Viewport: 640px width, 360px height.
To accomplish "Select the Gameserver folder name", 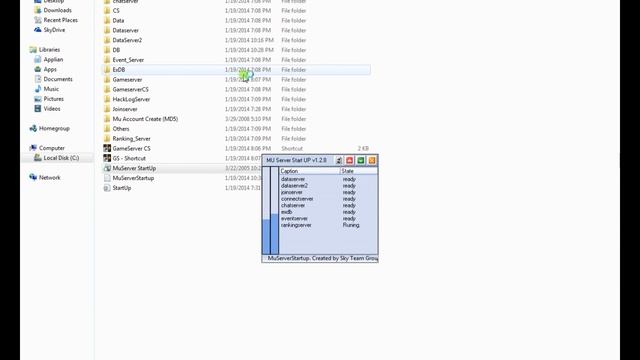I will pyautogui.click(x=127, y=80).
